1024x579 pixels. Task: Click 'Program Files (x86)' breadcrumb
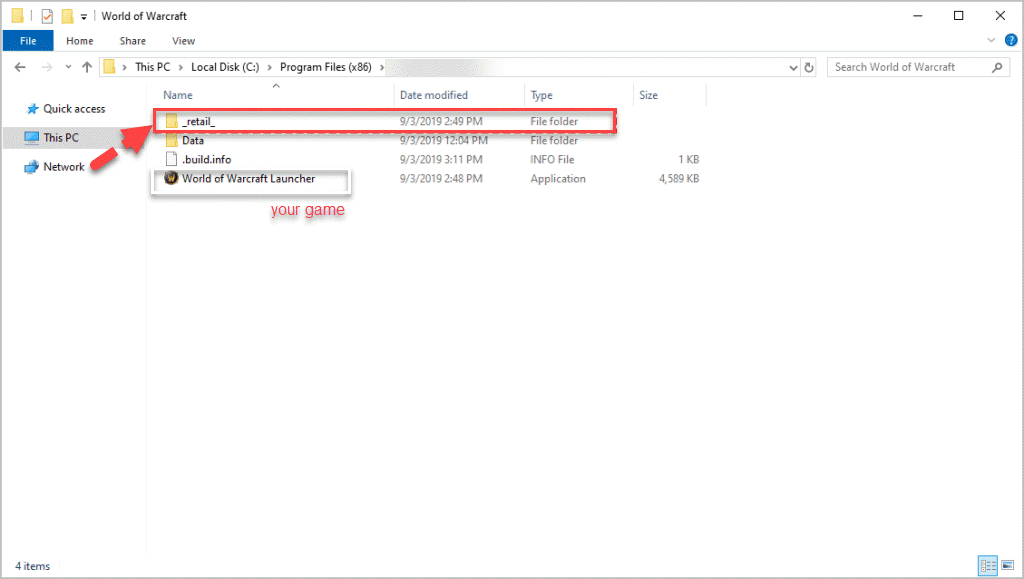pos(325,67)
